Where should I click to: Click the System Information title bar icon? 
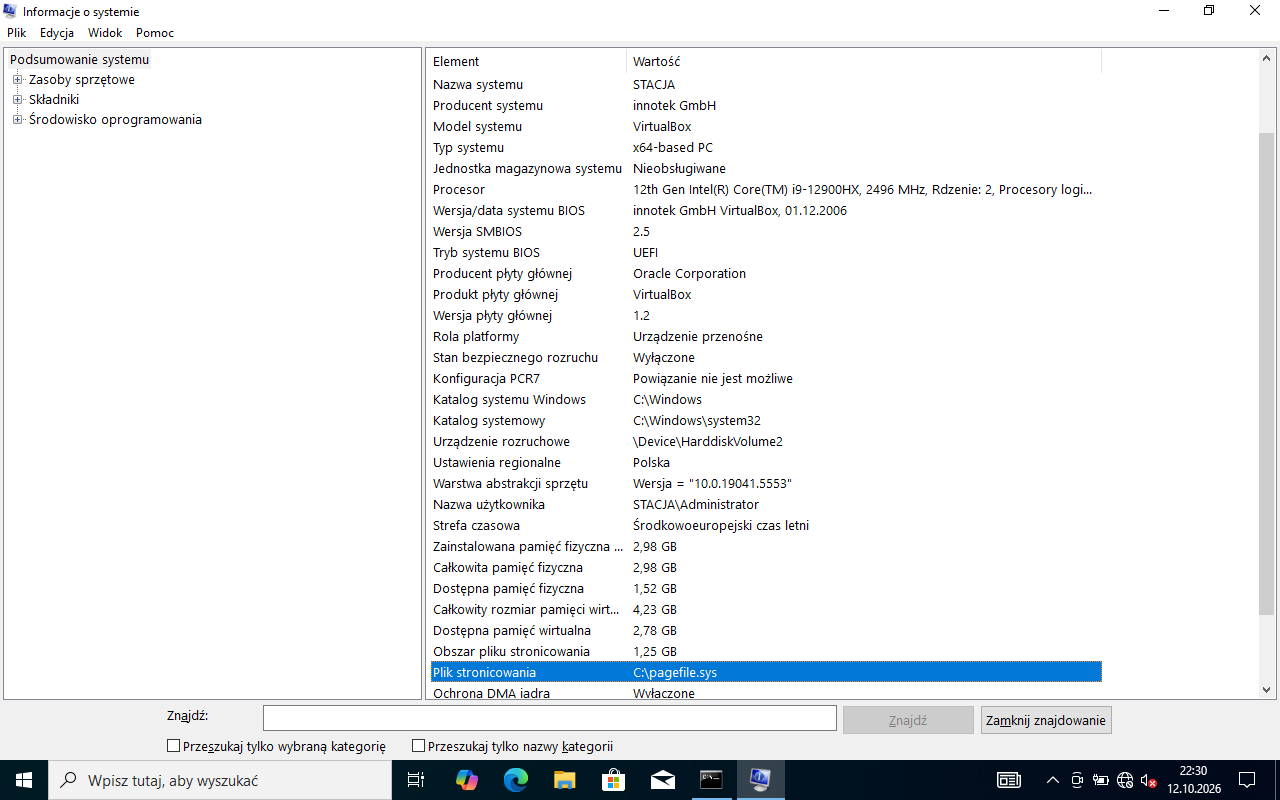click(x=12, y=12)
